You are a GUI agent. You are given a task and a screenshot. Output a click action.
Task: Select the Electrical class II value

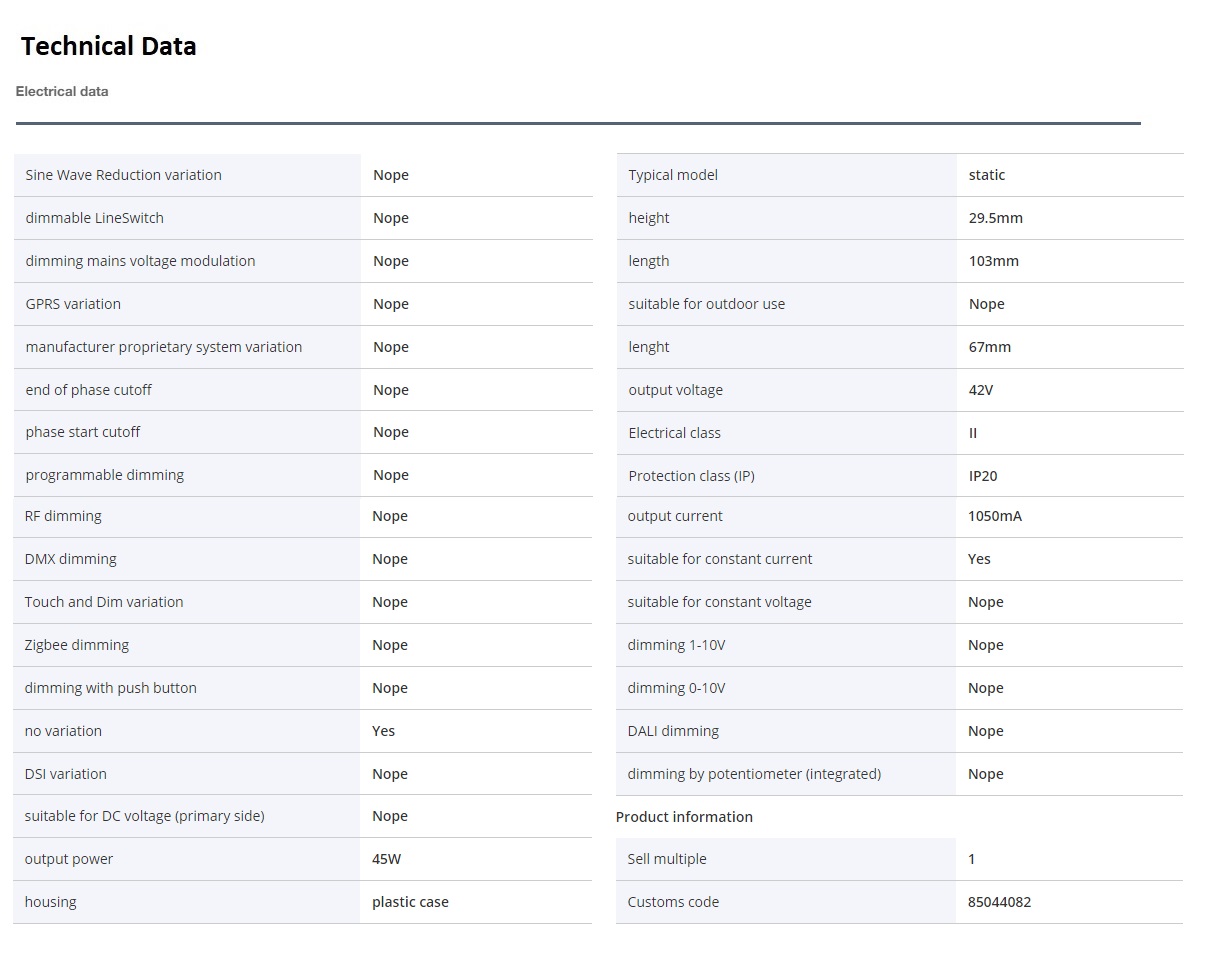(973, 433)
